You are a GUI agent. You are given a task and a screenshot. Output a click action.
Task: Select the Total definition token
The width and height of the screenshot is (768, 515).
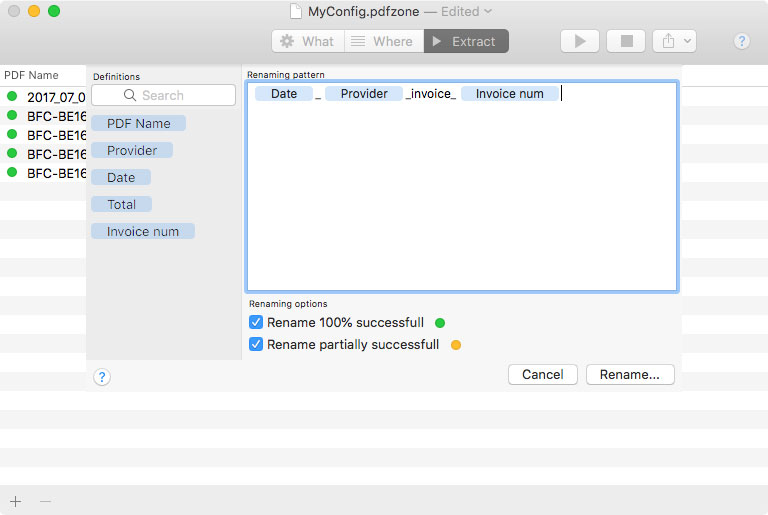click(121, 204)
